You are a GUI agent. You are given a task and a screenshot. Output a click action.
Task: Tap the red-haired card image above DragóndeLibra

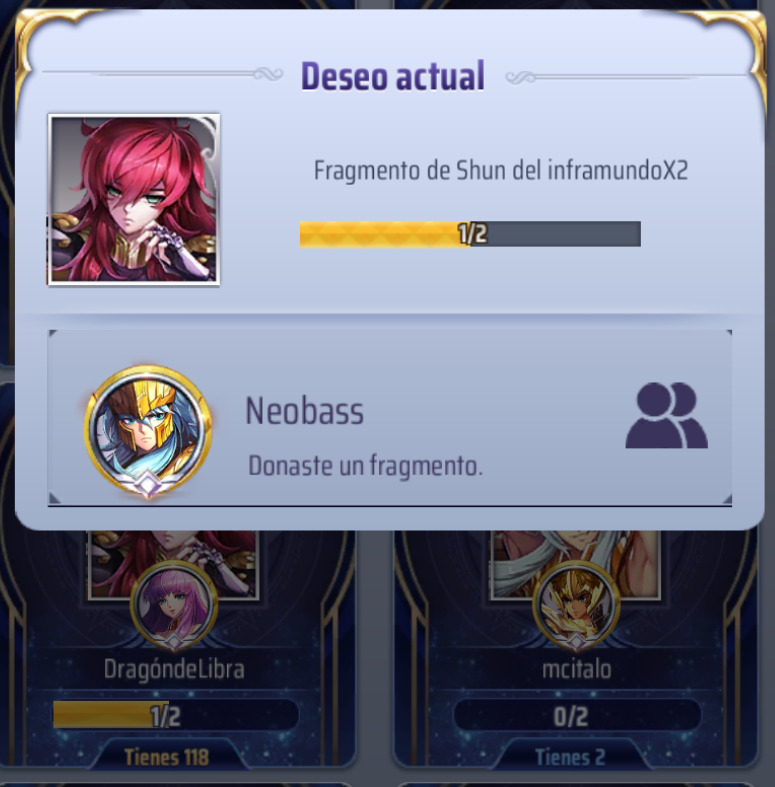point(174,563)
